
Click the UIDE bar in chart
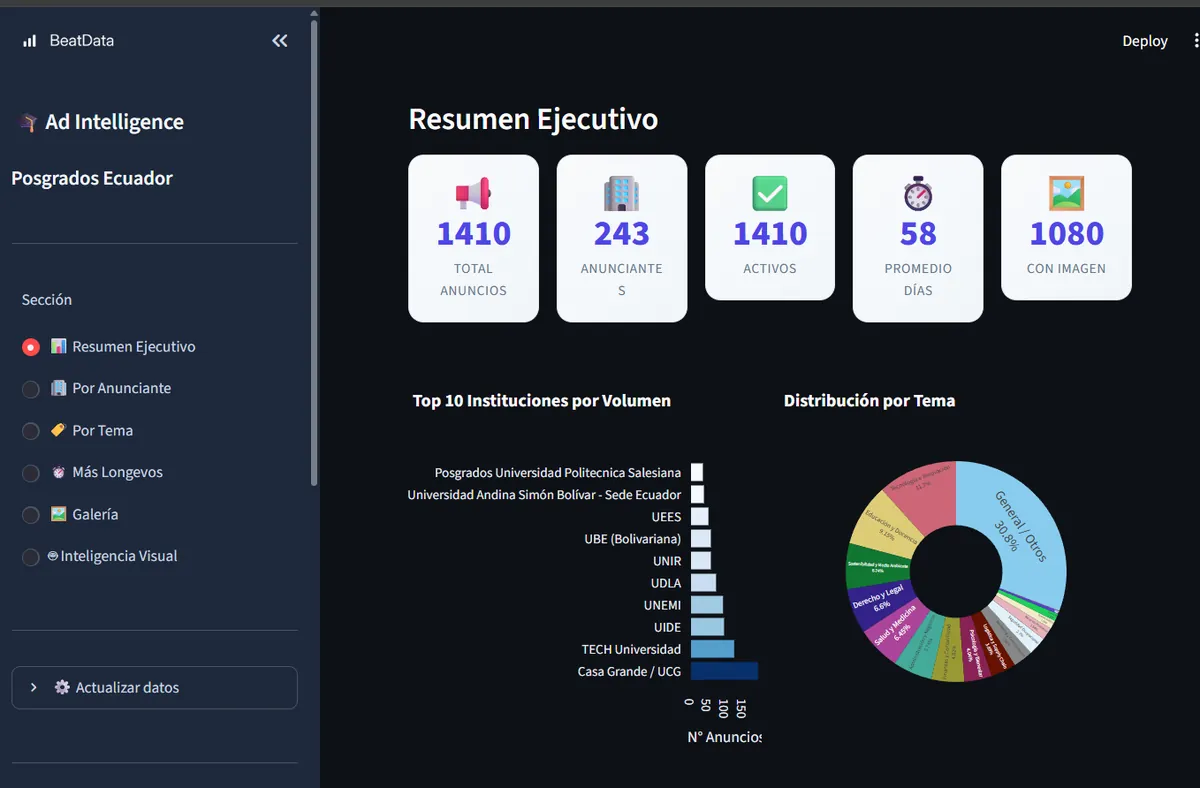(x=707, y=627)
